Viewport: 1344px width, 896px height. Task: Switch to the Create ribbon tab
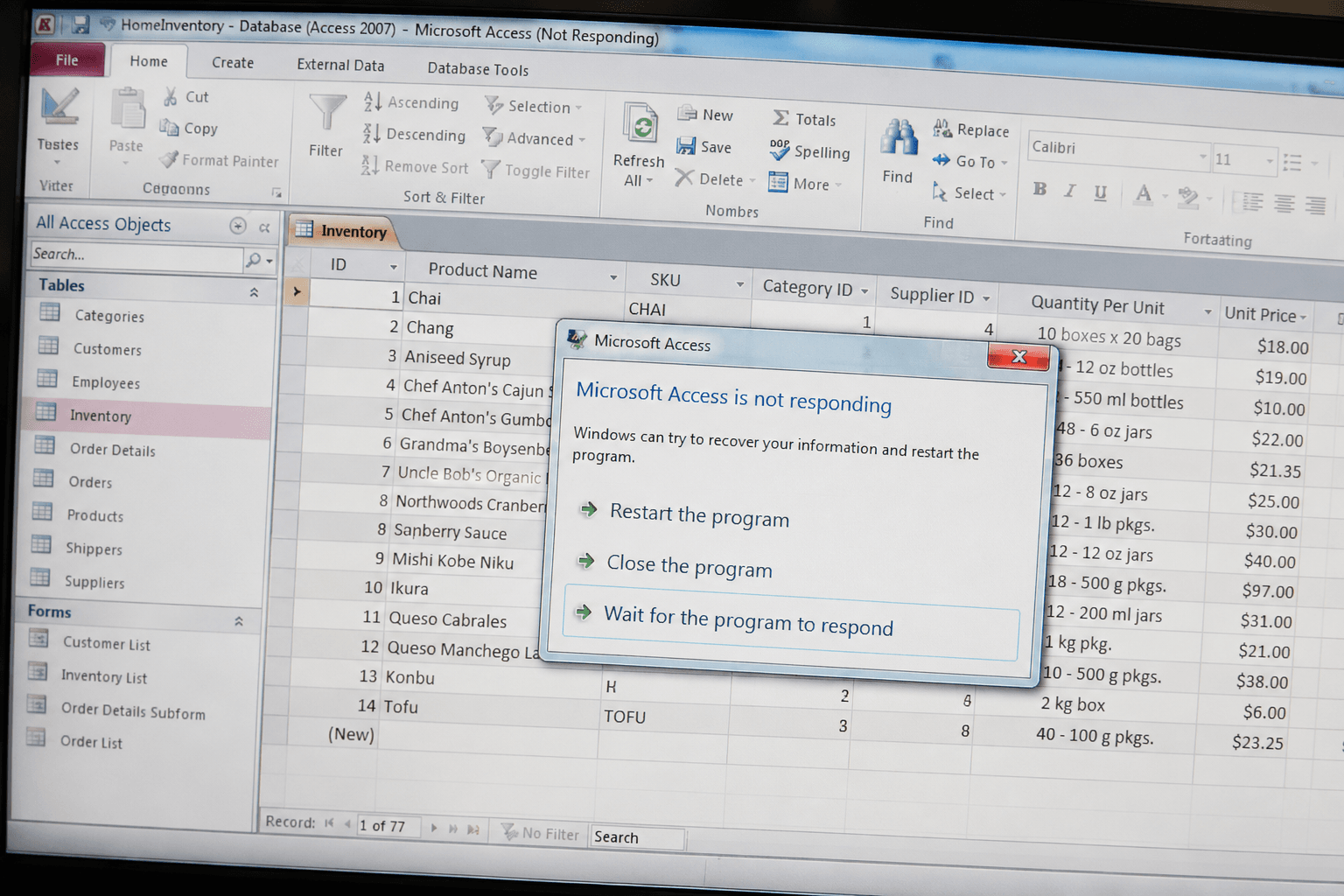pos(233,63)
